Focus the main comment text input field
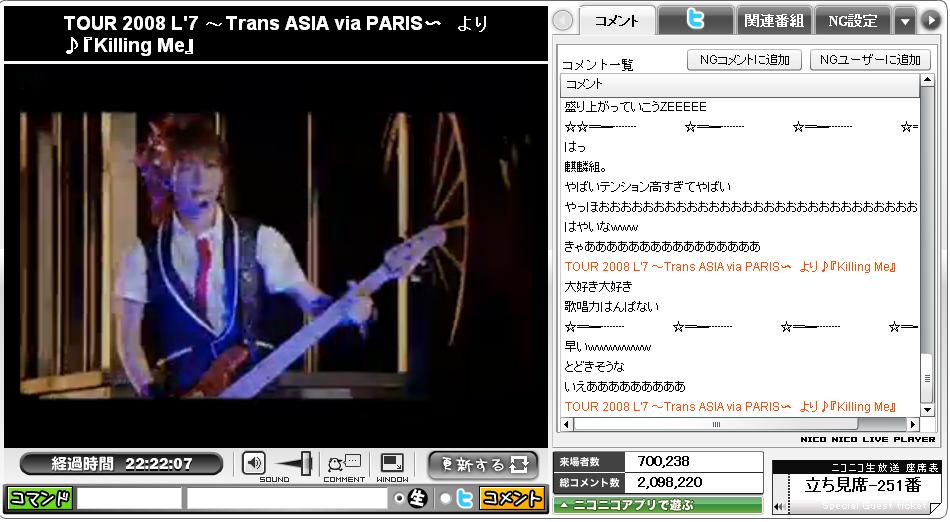Screen dimensions: 950x522 (287, 498)
